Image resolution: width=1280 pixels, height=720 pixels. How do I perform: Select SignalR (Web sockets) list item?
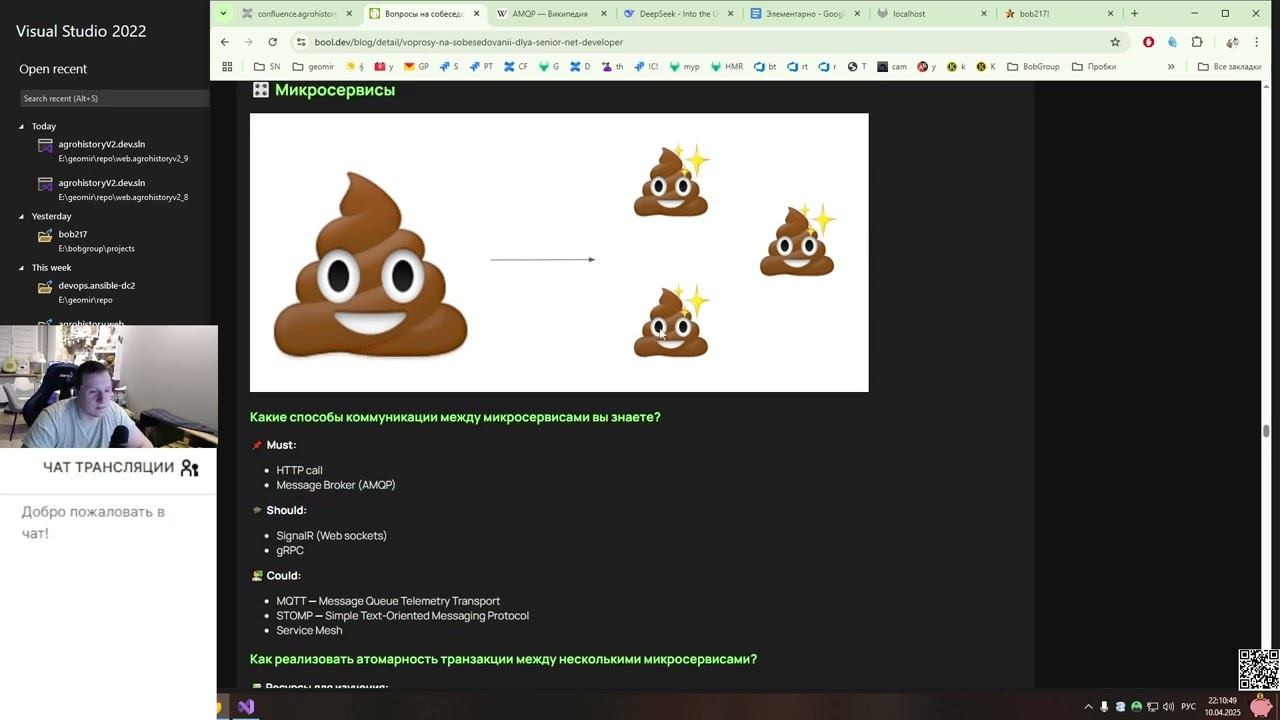331,536
